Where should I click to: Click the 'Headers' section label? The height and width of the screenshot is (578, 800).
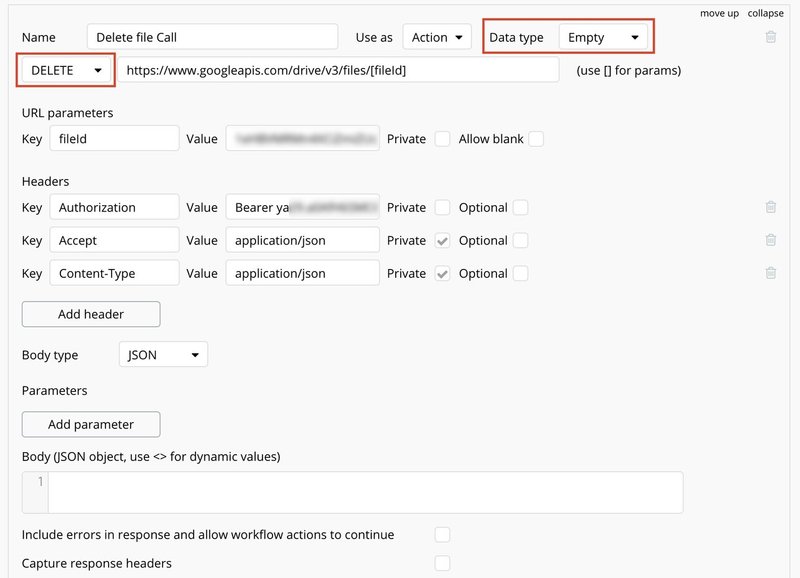coord(45,182)
